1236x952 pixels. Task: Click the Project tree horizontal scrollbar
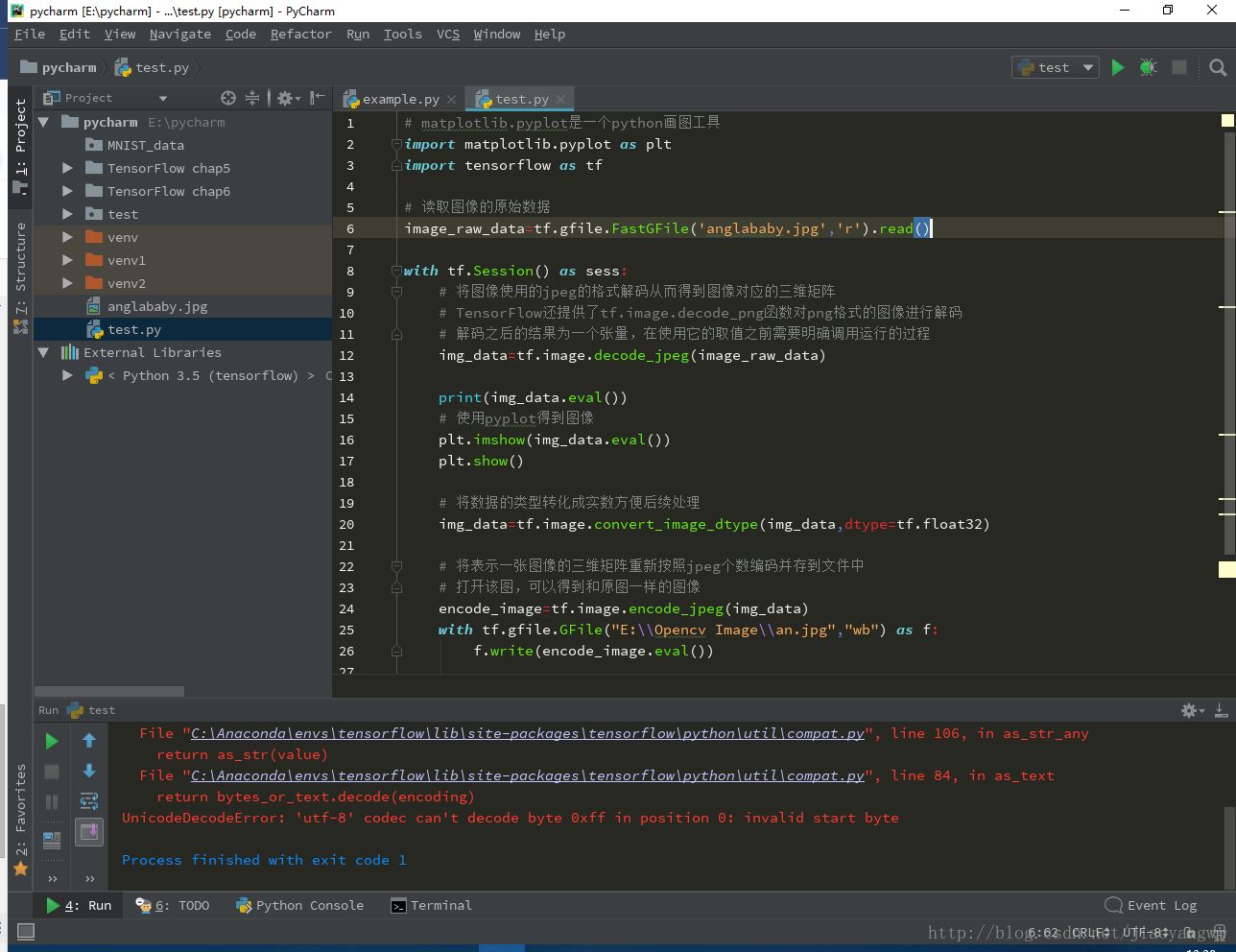109,691
